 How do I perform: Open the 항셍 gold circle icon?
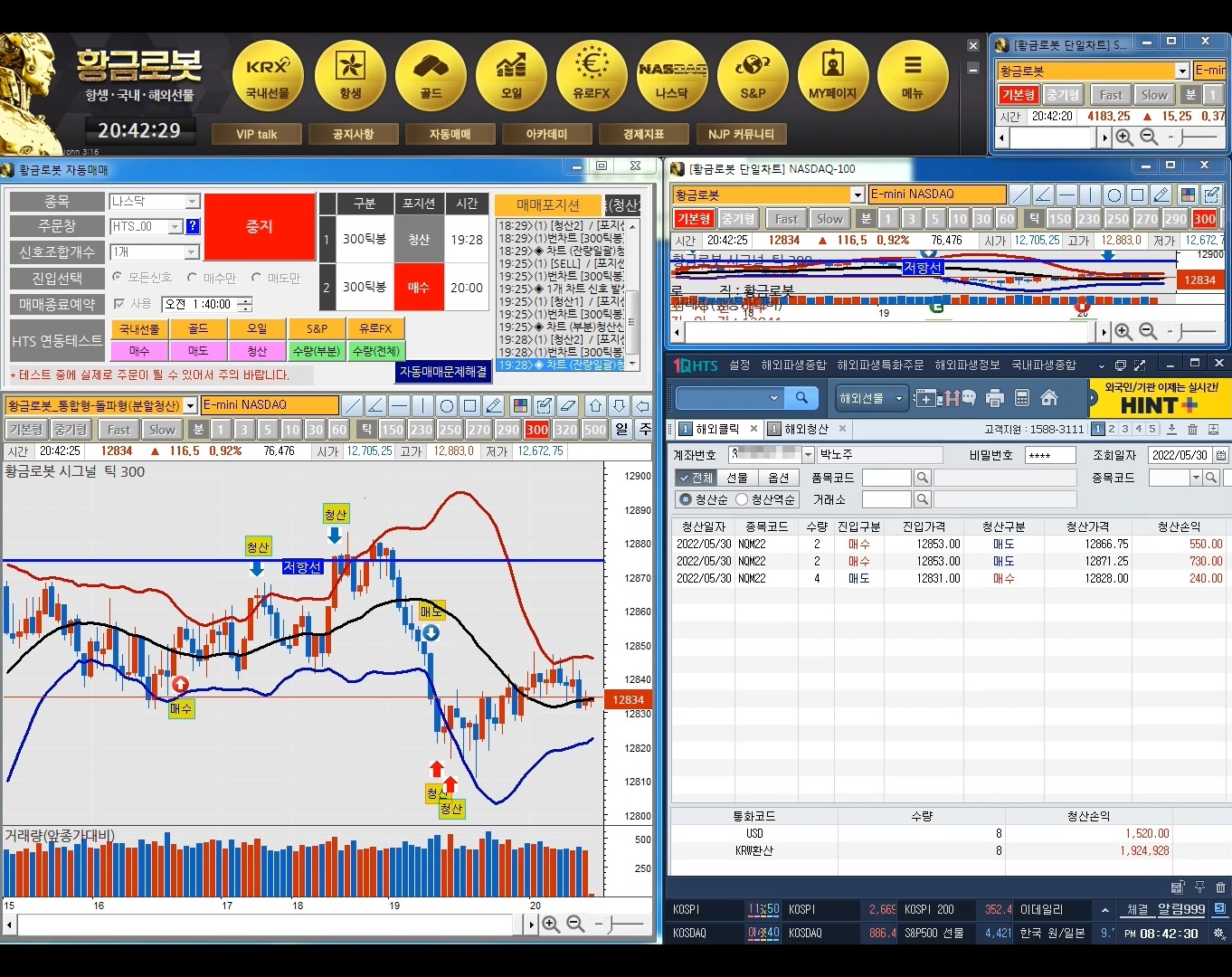click(350, 76)
